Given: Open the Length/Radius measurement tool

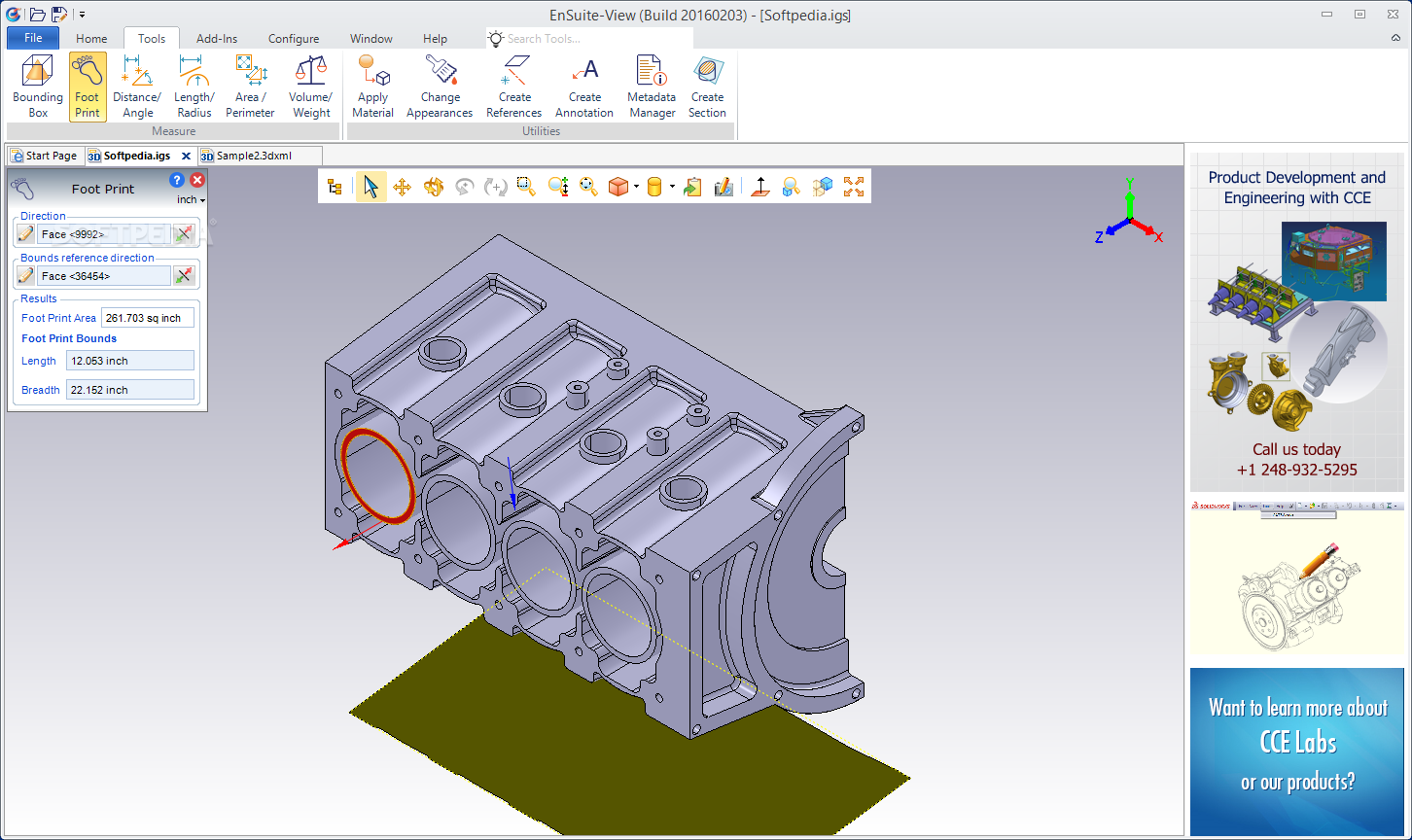Looking at the screenshot, I should click(x=194, y=87).
